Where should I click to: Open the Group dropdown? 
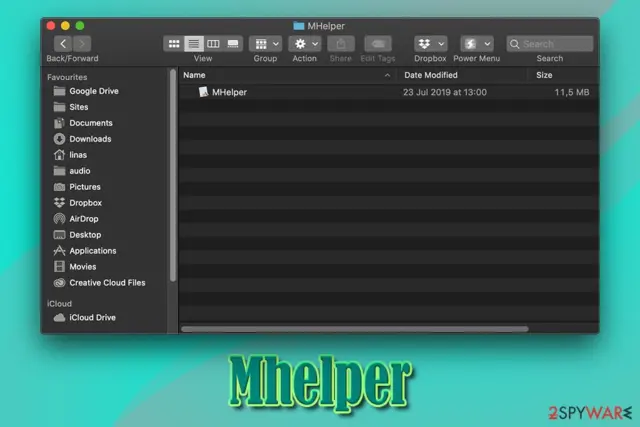coord(265,44)
